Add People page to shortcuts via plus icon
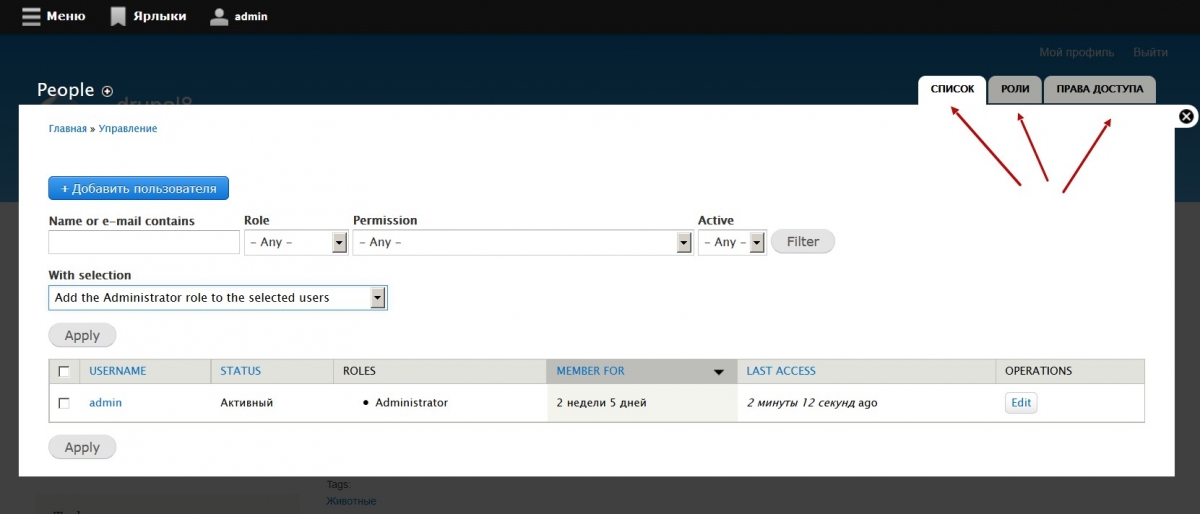Image resolution: width=1200 pixels, height=514 pixels. click(107, 91)
